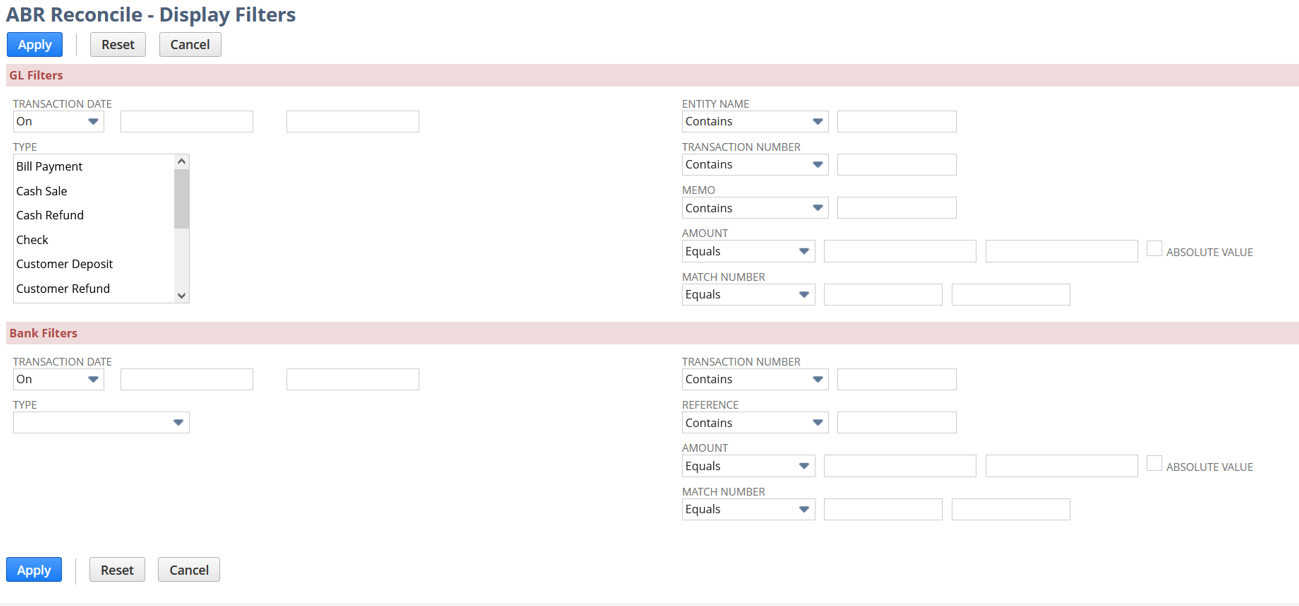Viewport: 1299px width, 606px height.
Task: Click the top Apply button
Action: click(35, 45)
